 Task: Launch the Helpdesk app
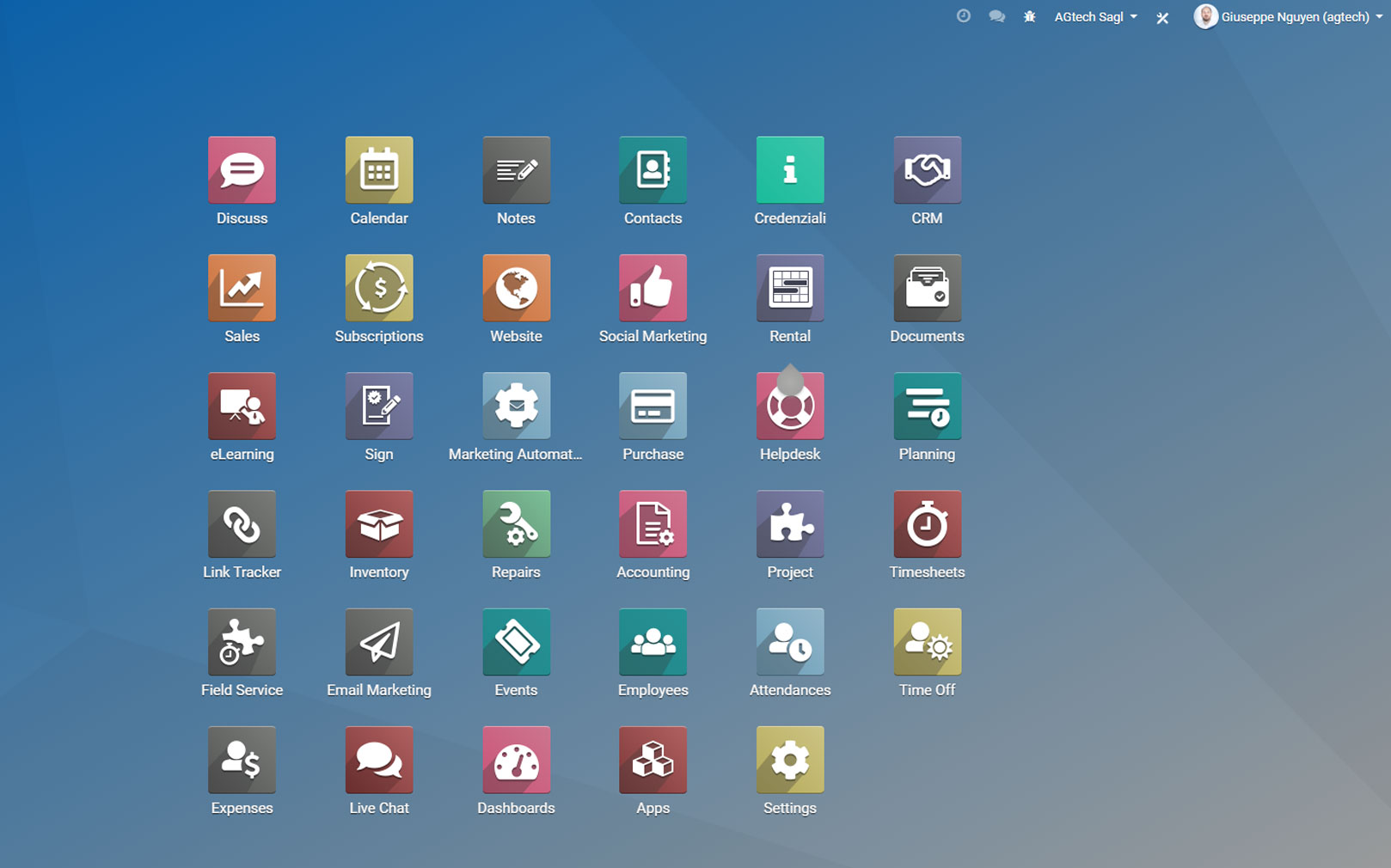[790, 406]
